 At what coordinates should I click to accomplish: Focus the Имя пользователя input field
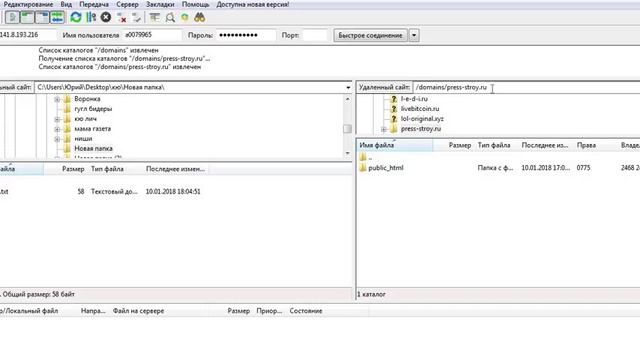click(x=152, y=35)
